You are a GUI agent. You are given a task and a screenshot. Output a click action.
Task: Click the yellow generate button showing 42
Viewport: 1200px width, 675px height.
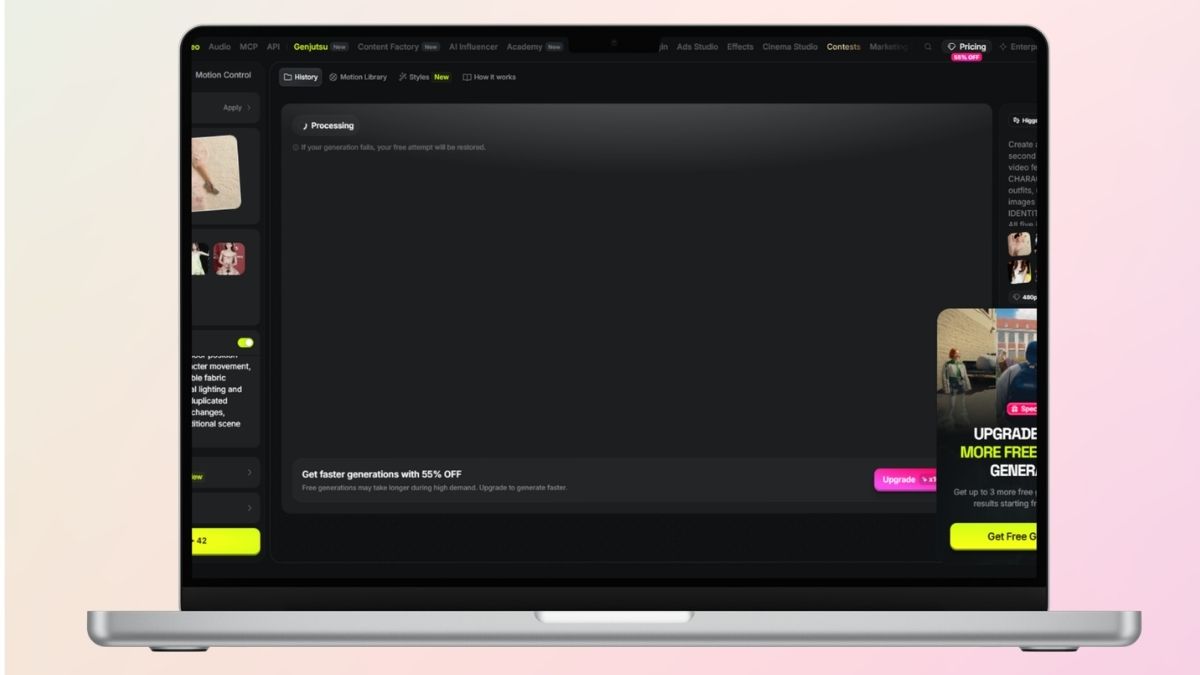(226, 541)
